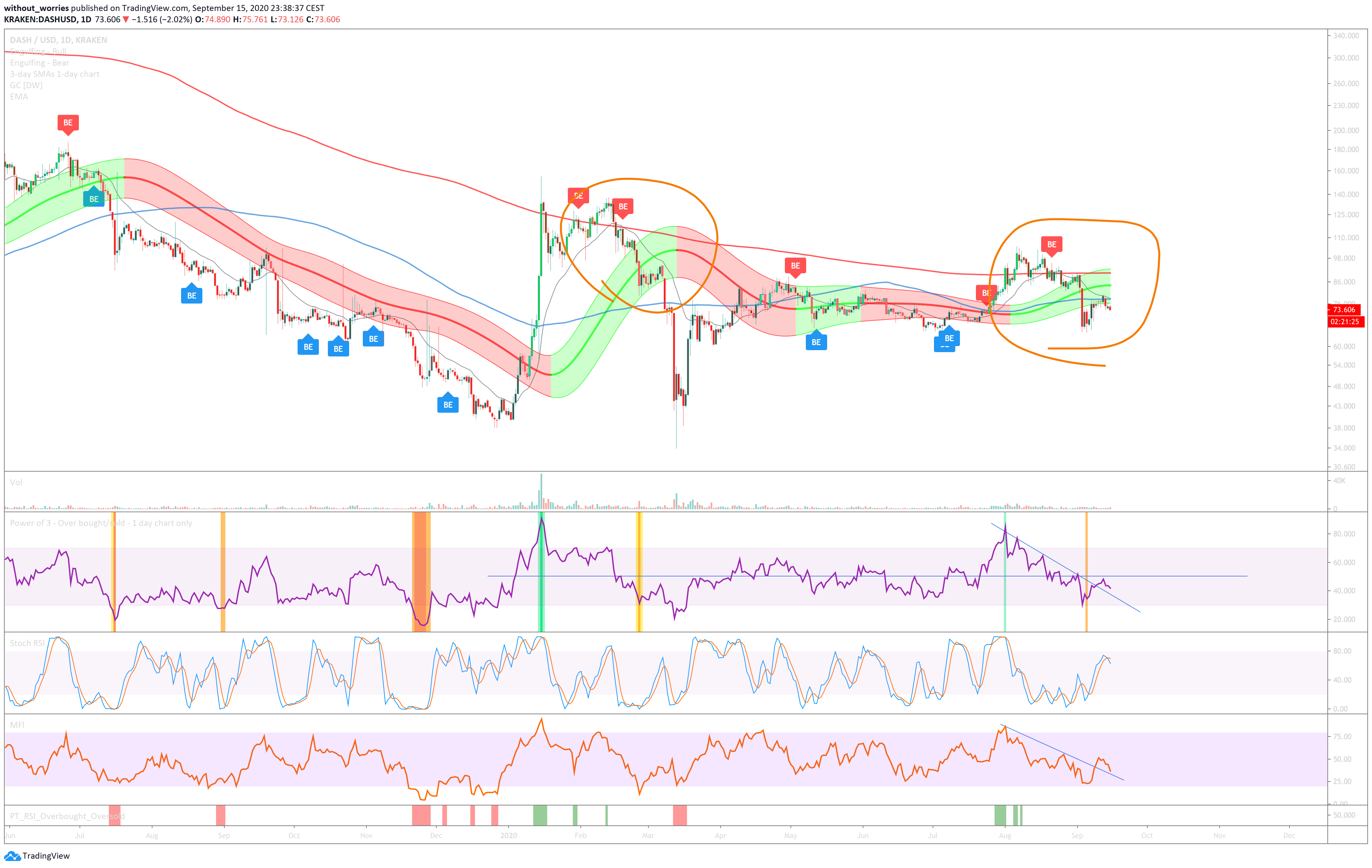Click the 98.000 price axis label
Viewport: 1372px width, 868px height.
[x=1344, y=259]
